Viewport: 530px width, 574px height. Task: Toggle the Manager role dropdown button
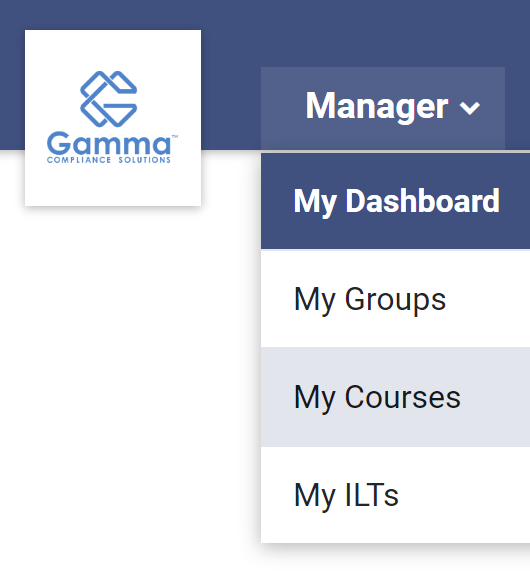click(x=383, y=108)
